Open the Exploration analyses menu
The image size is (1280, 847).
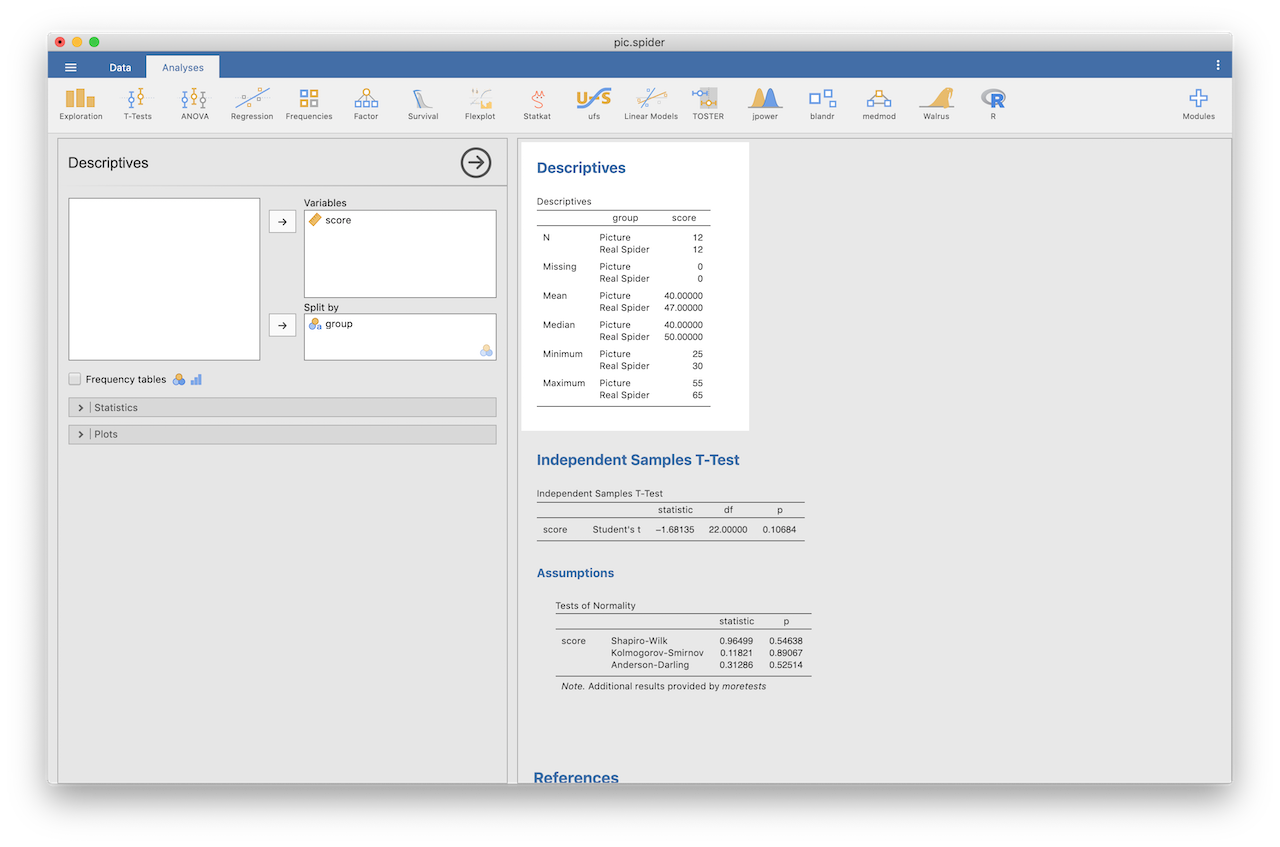click(x=80, y=103)
